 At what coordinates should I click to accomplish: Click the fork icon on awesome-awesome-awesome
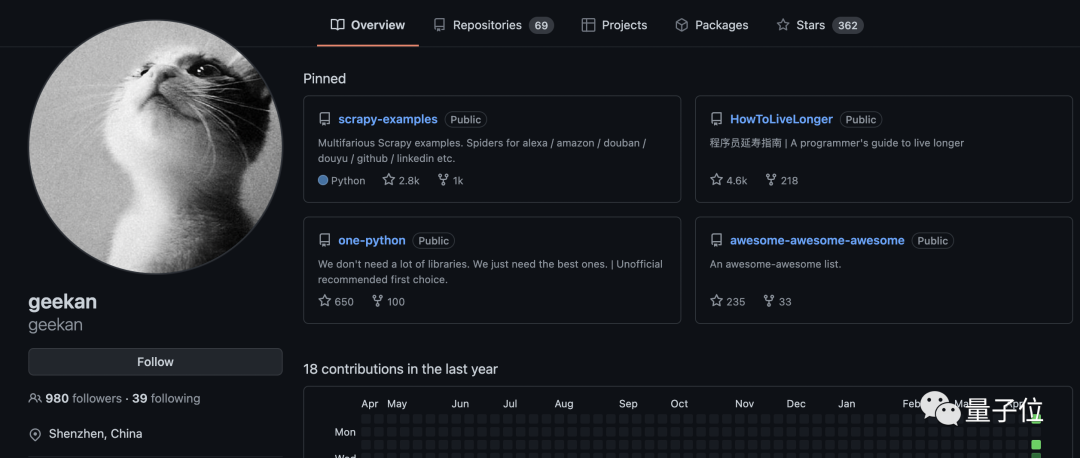pos(769,301)
